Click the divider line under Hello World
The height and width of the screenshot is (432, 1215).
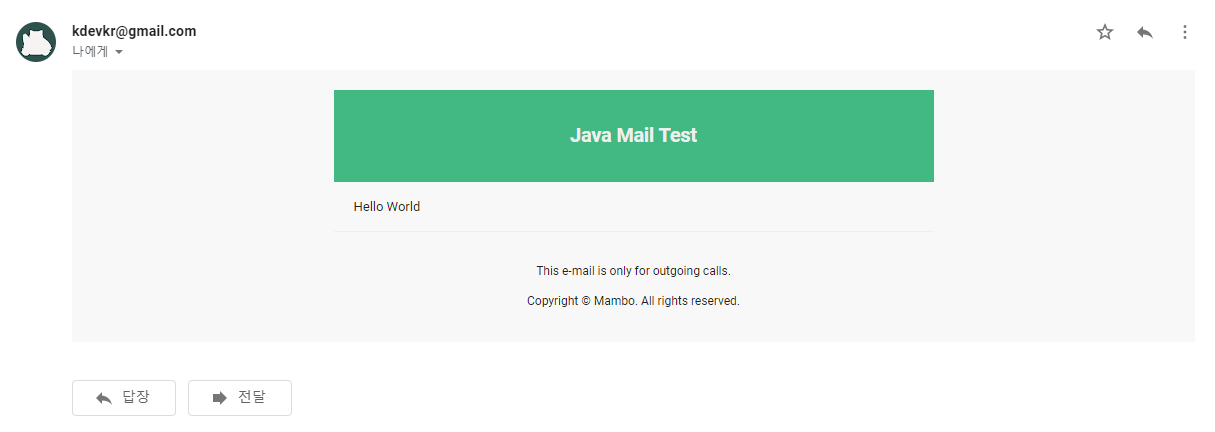[x=633, y=231]
